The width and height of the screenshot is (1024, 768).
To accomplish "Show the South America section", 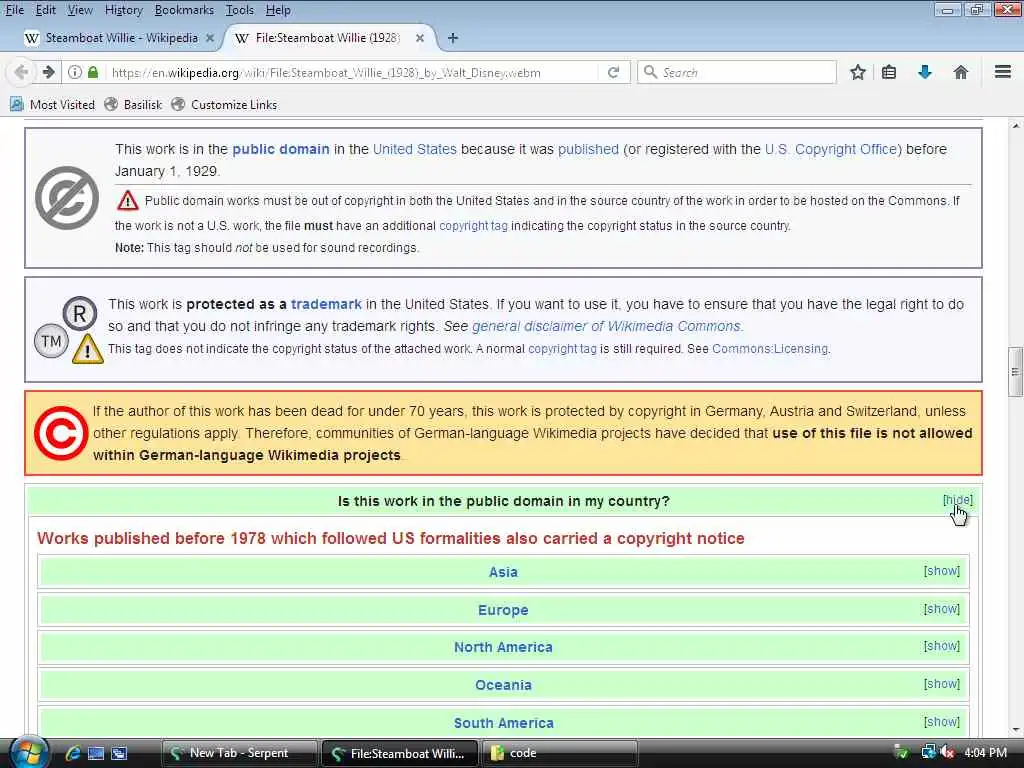I will pos(942,722).
